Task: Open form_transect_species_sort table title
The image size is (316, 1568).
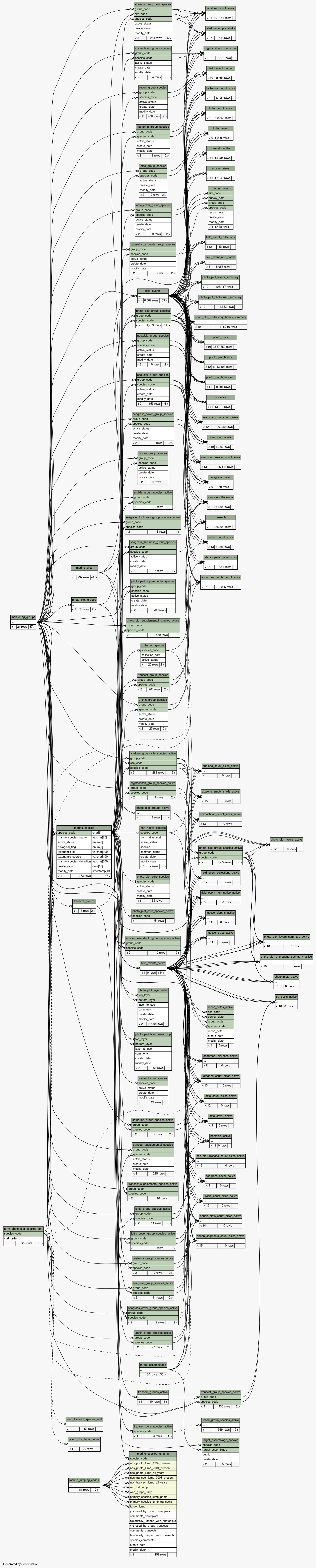Action: (85, 1420)
